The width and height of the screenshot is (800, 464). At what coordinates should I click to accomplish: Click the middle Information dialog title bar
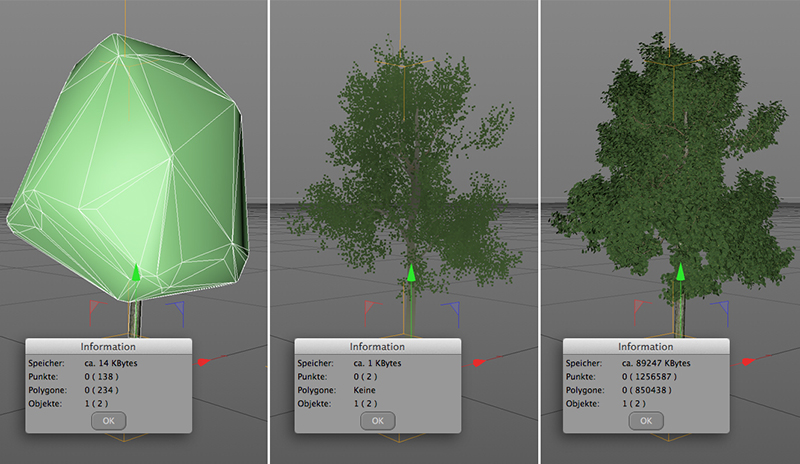[377, 346]
